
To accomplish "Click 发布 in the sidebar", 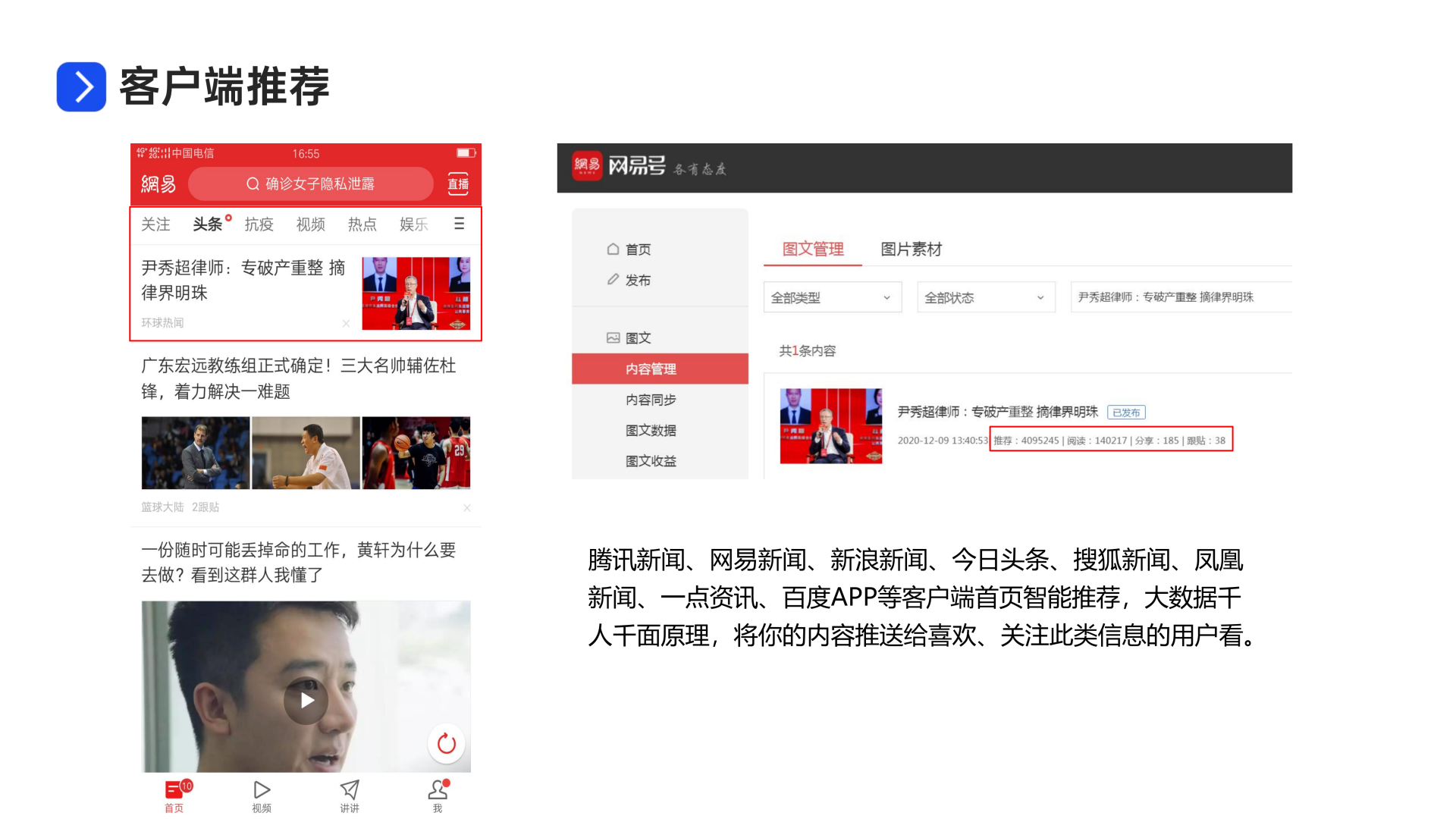I will (637, 280).
